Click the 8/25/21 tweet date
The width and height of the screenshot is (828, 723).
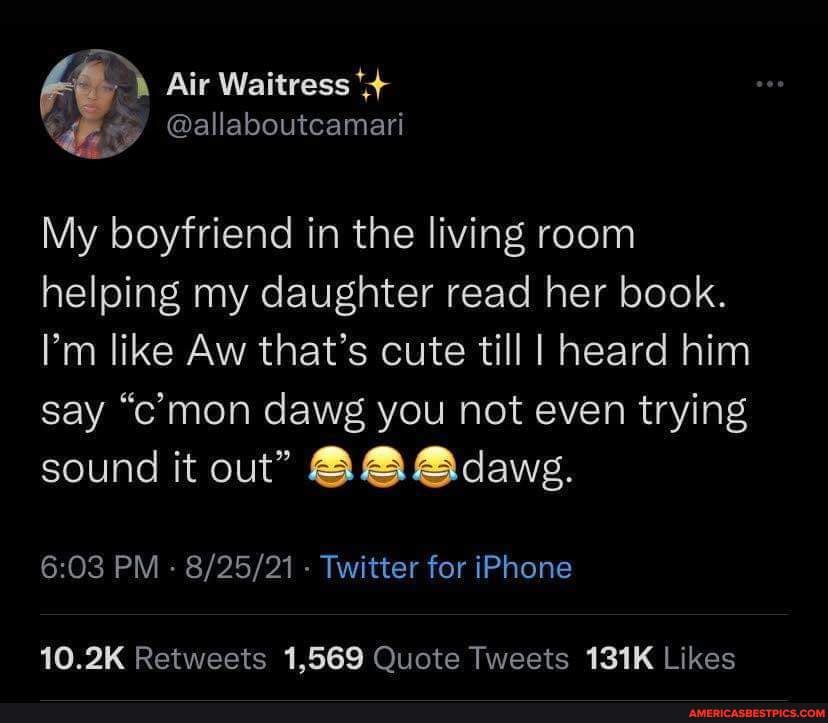239,568
